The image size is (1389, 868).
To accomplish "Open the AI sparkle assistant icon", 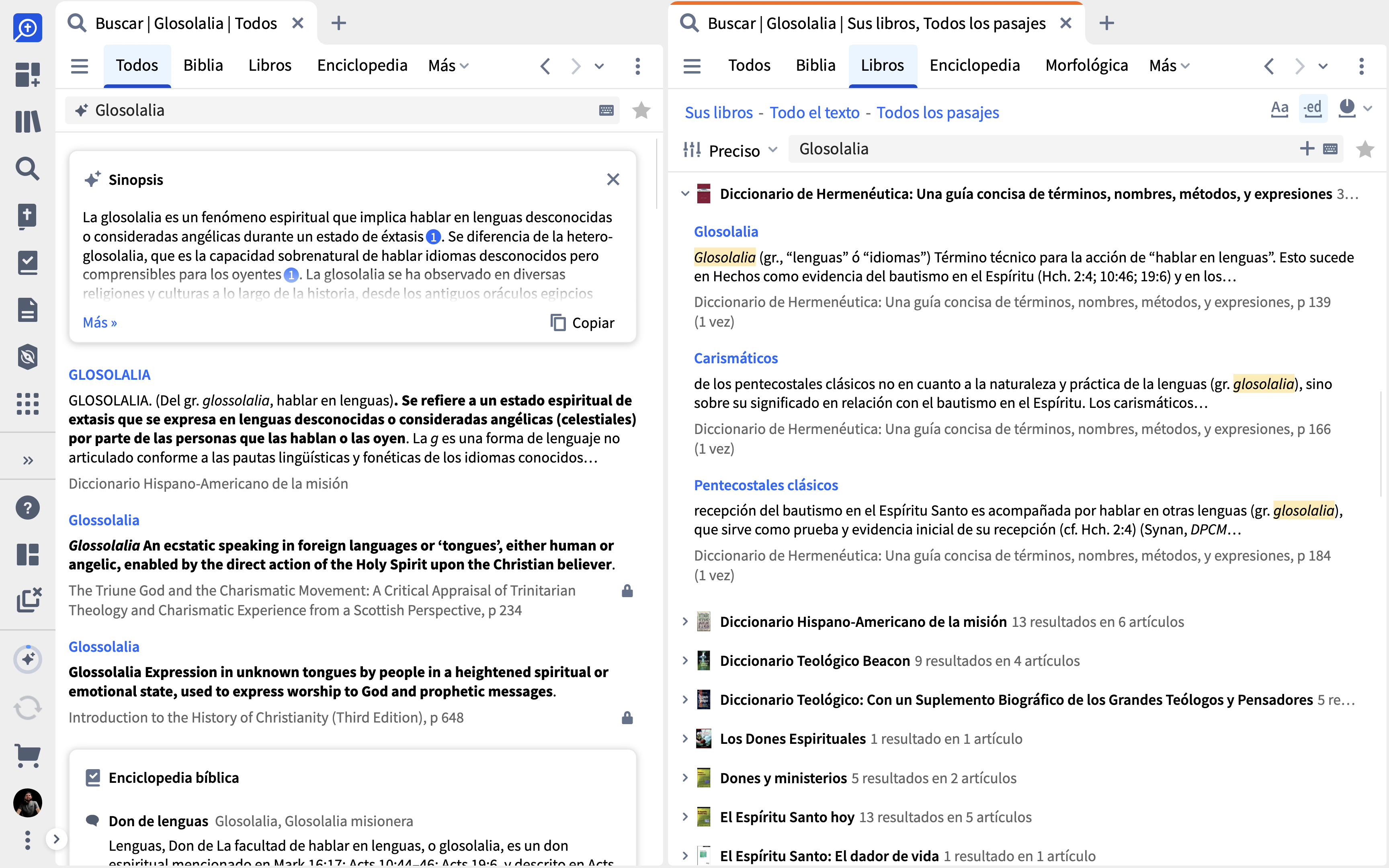I will tap(28, 659).
